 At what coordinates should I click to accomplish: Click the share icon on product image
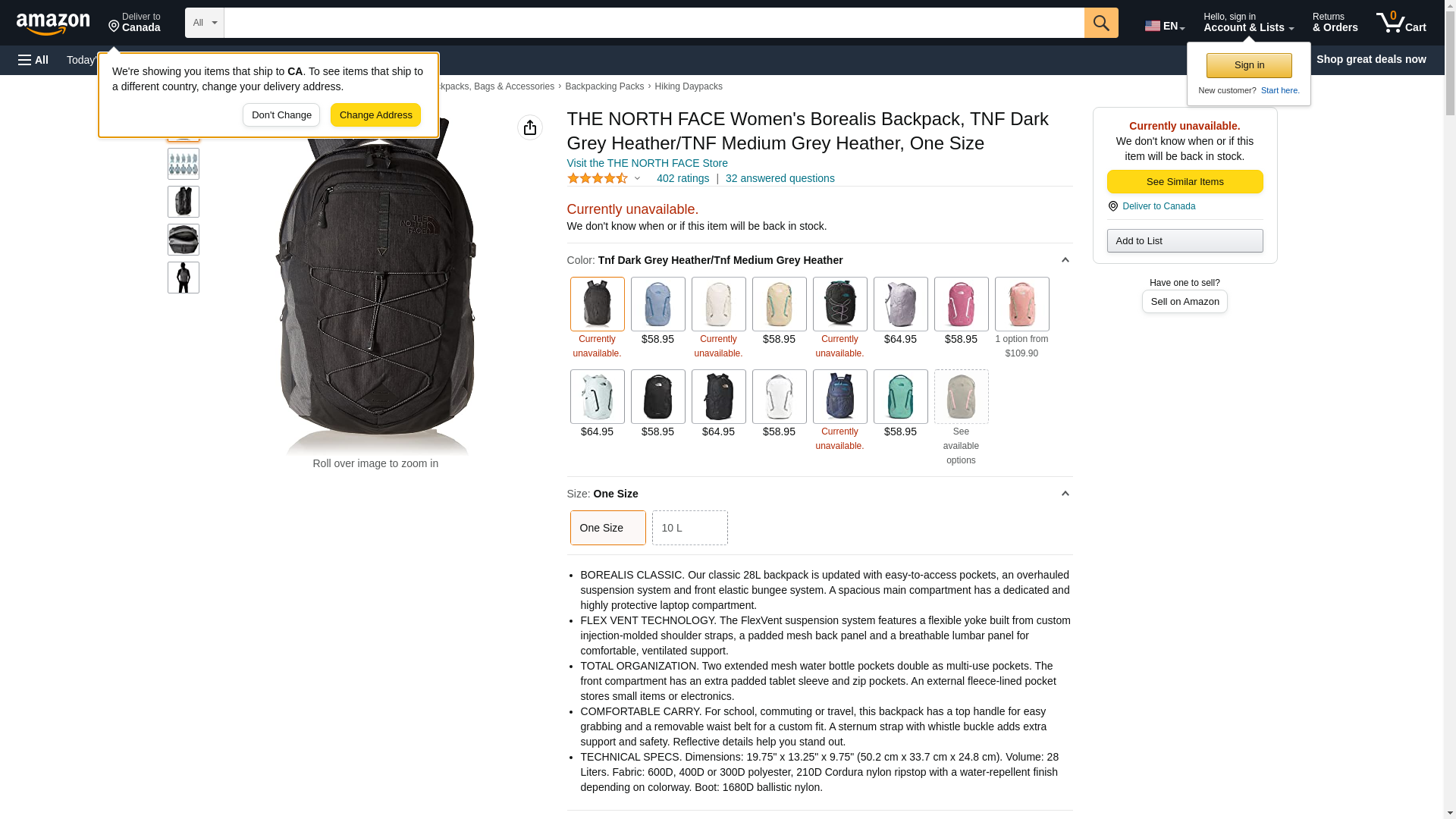(530, 127)
